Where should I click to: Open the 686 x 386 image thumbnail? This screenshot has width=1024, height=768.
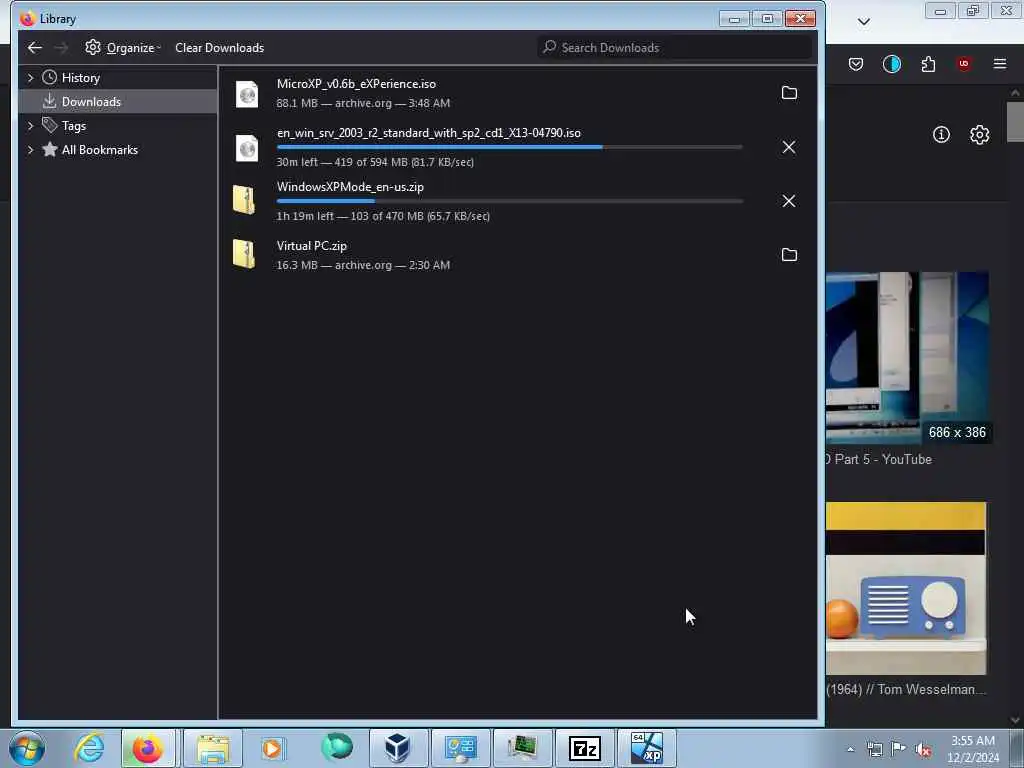907,358
